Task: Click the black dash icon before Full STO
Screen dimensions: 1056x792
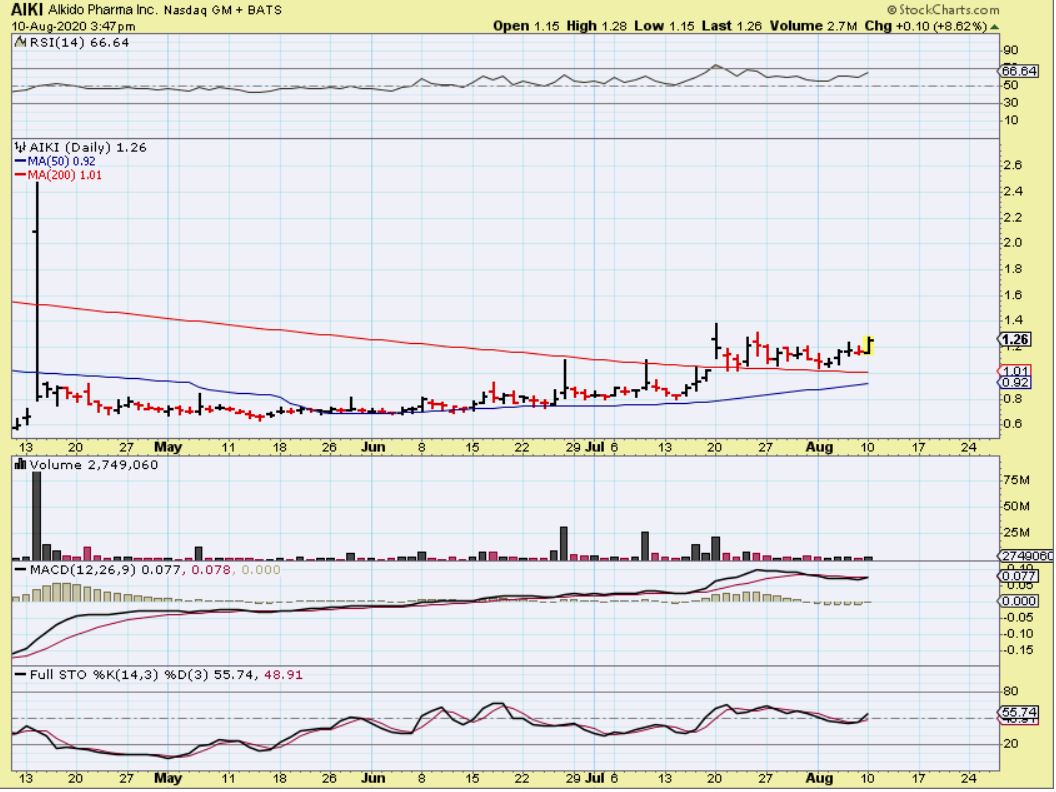Action: tap(20, 675)
